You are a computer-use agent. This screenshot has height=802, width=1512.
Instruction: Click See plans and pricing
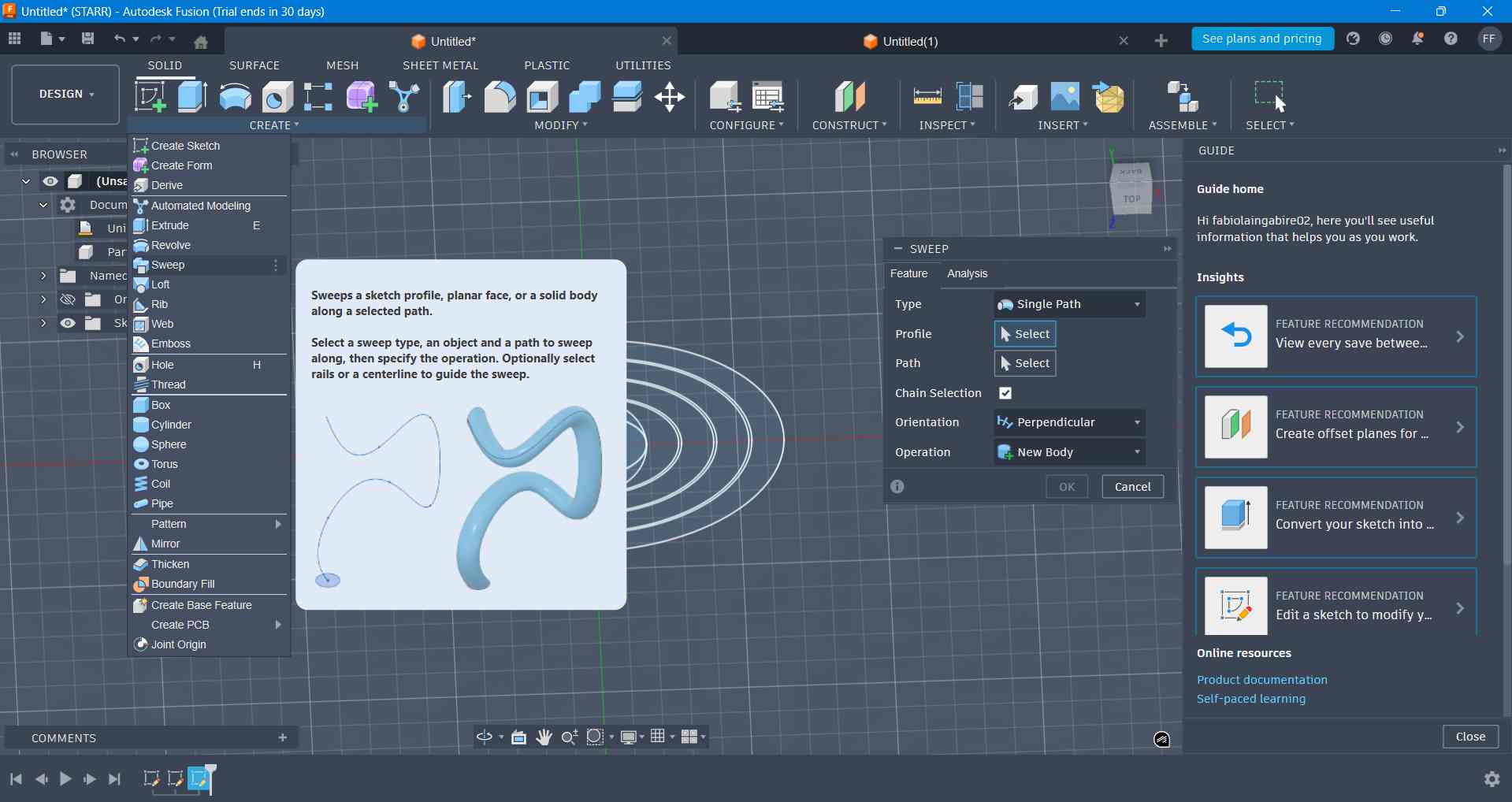(1261, 39)
